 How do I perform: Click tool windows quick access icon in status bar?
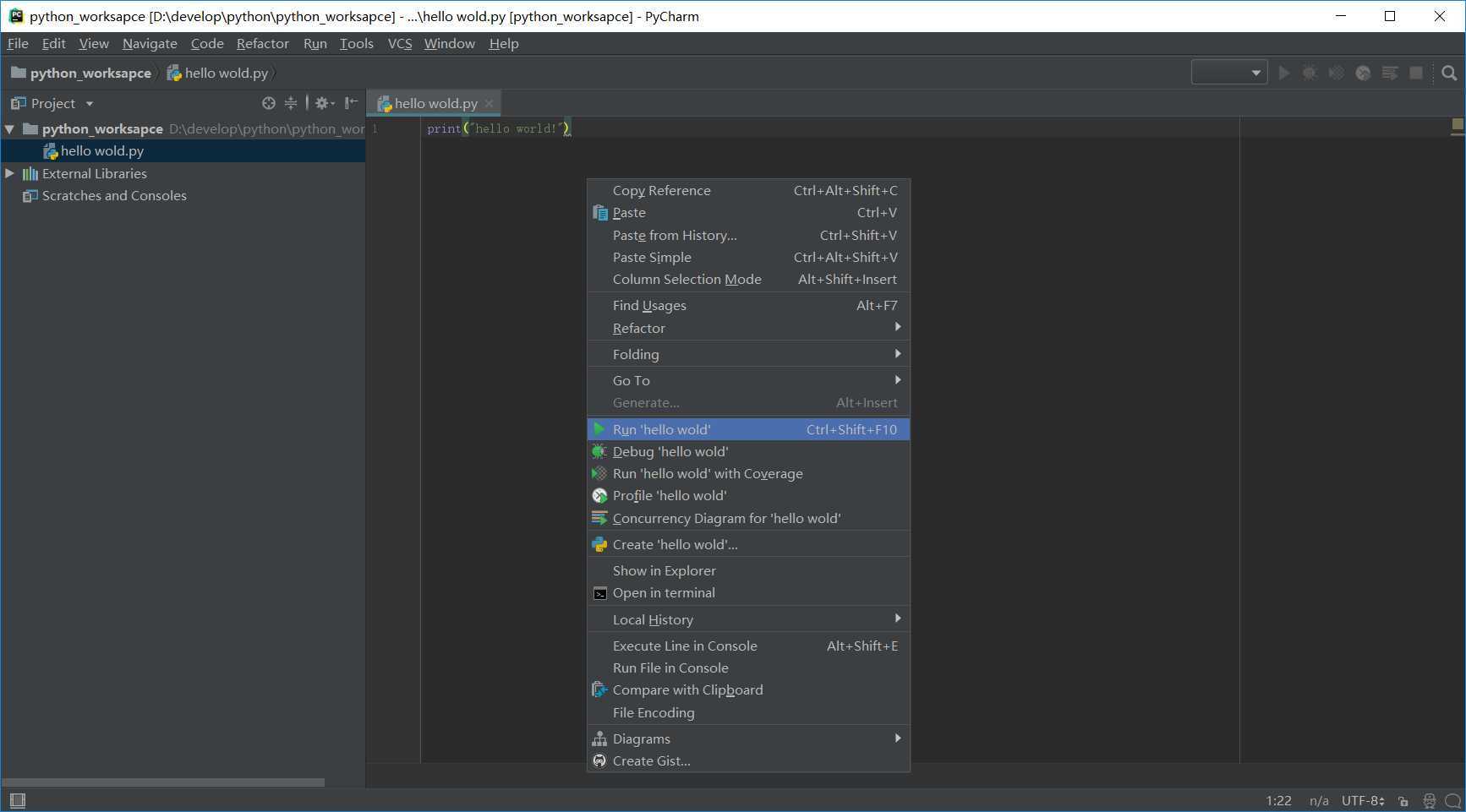coord(18,800)
